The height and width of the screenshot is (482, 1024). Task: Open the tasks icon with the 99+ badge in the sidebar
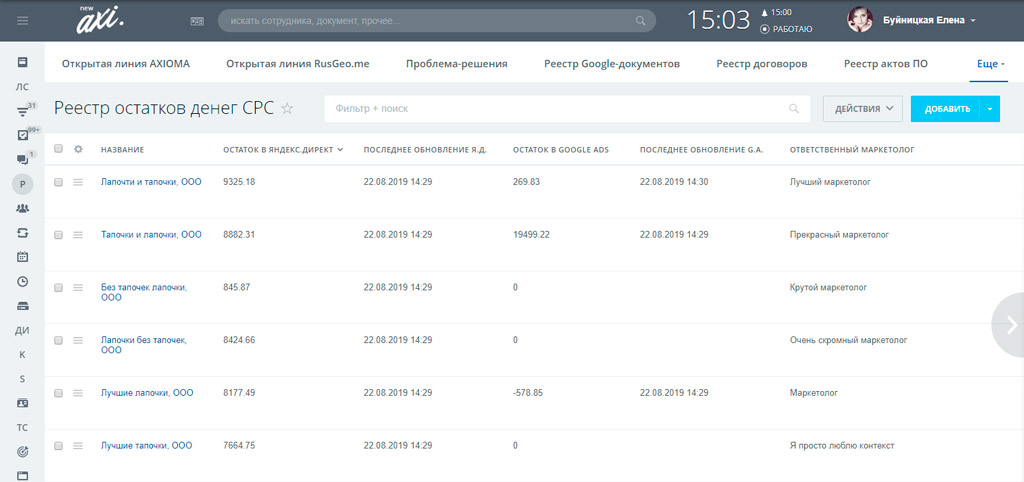tap(23, 134)
